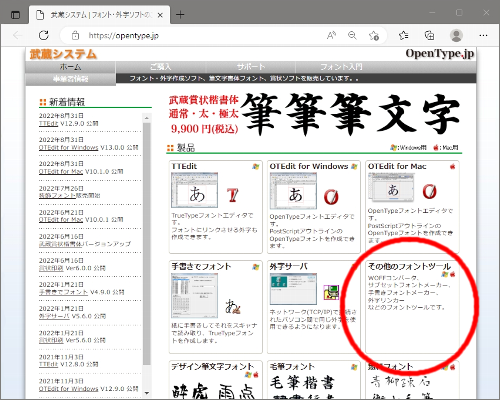This screenshot has width=500, height=400.
Task: Click the news list scrollbar thumb
Action: [x=147, y=243]
